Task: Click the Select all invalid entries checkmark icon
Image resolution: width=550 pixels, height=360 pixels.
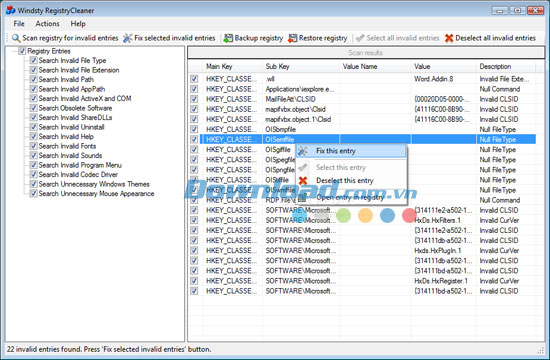Action: pyautogui.click(x=360, y=38)
